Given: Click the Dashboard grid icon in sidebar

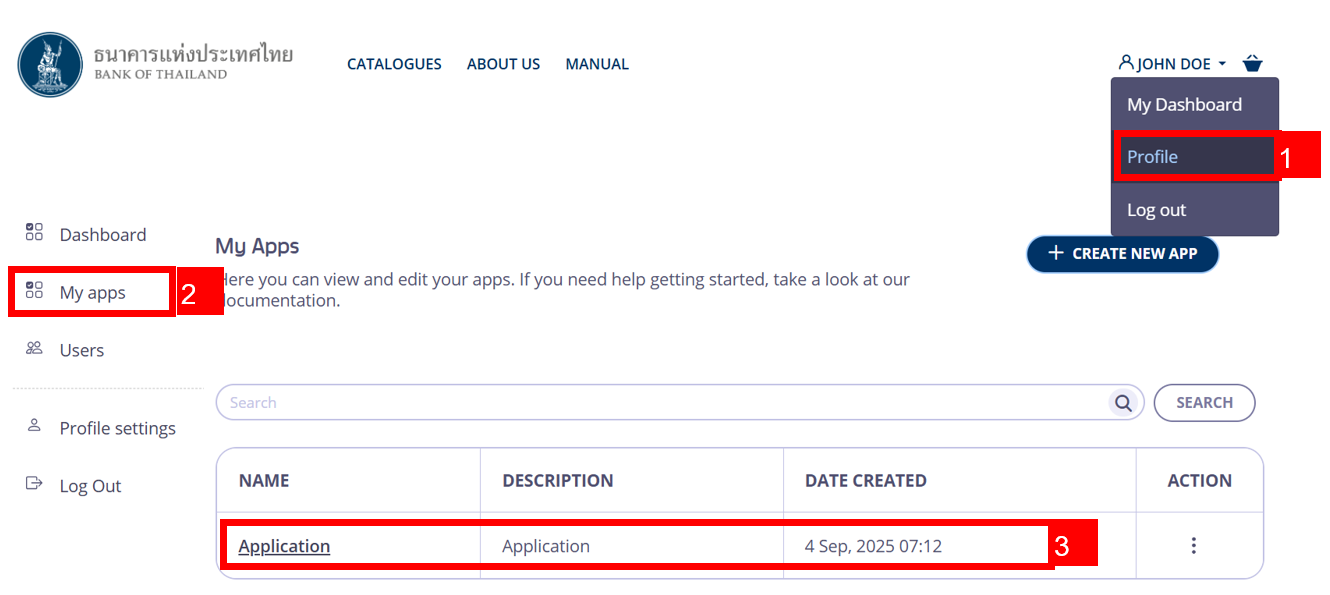Looking at the screenshot, I should [34, 233].
